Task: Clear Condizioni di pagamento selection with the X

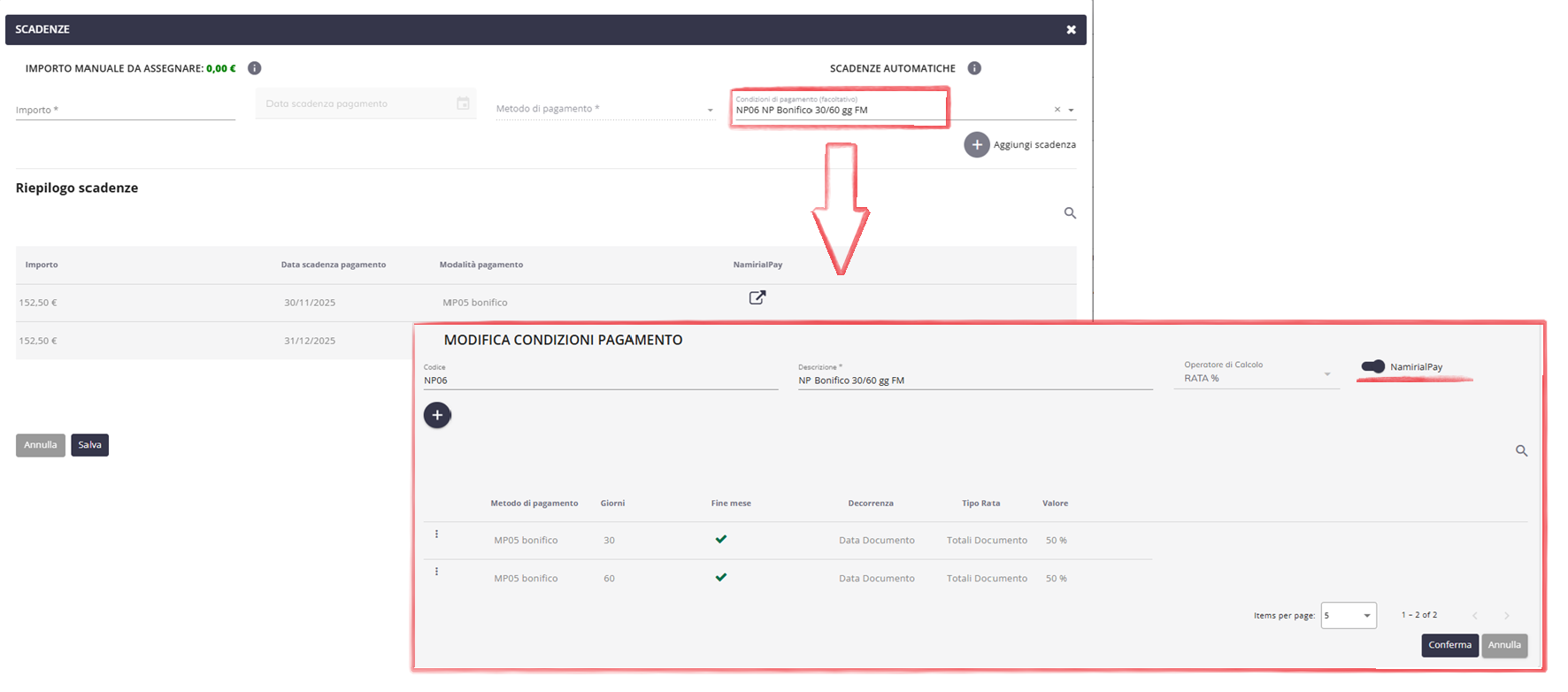Action: click(1057, 110)
